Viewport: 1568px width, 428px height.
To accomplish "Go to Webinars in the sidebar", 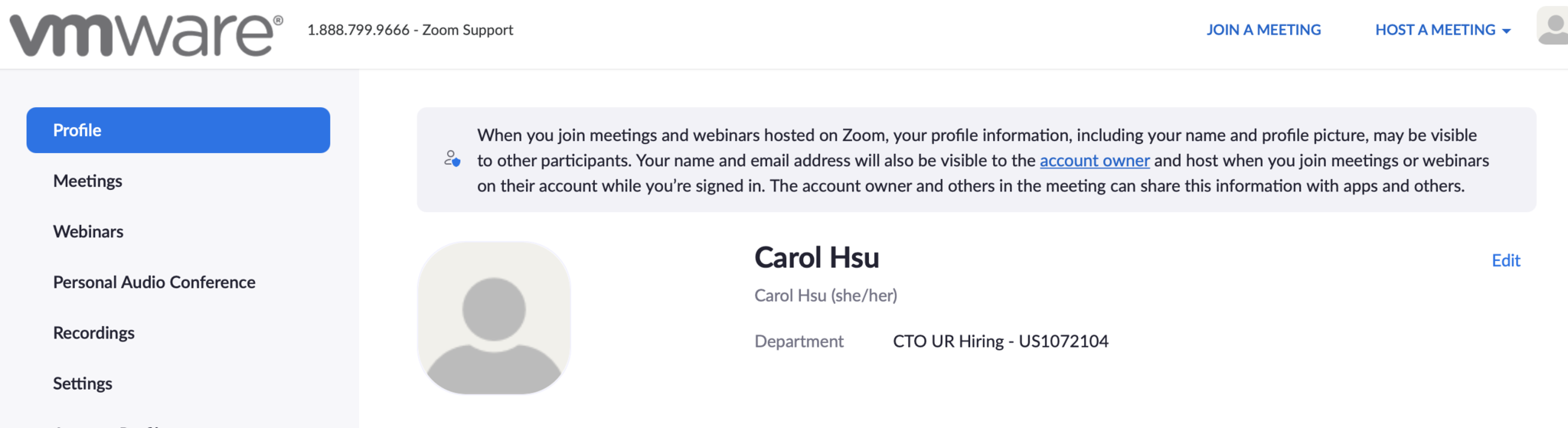I will point(88,231).
